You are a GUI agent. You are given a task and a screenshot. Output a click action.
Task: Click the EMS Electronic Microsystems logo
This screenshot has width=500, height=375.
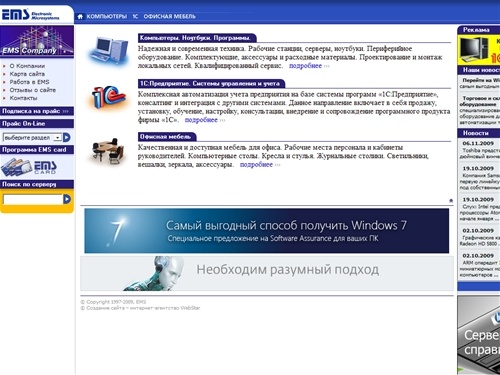point(31,15)
